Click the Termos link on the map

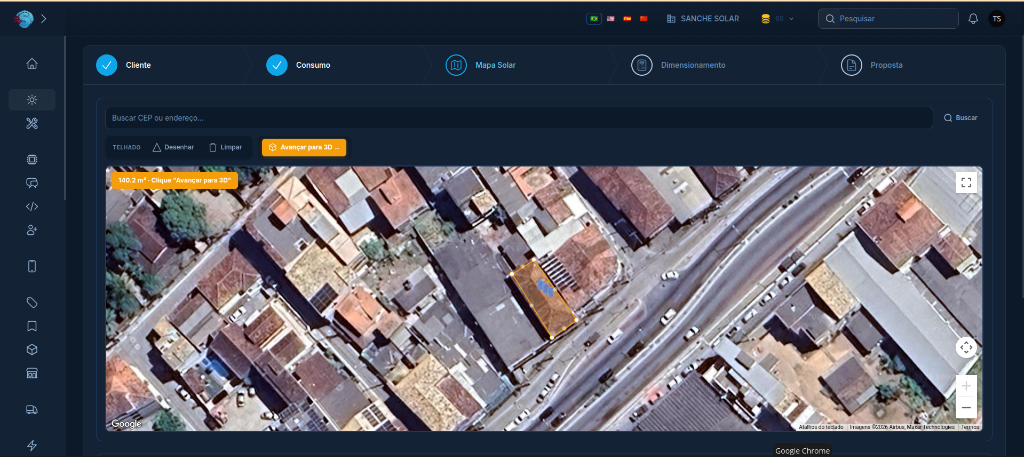(970, 427)
